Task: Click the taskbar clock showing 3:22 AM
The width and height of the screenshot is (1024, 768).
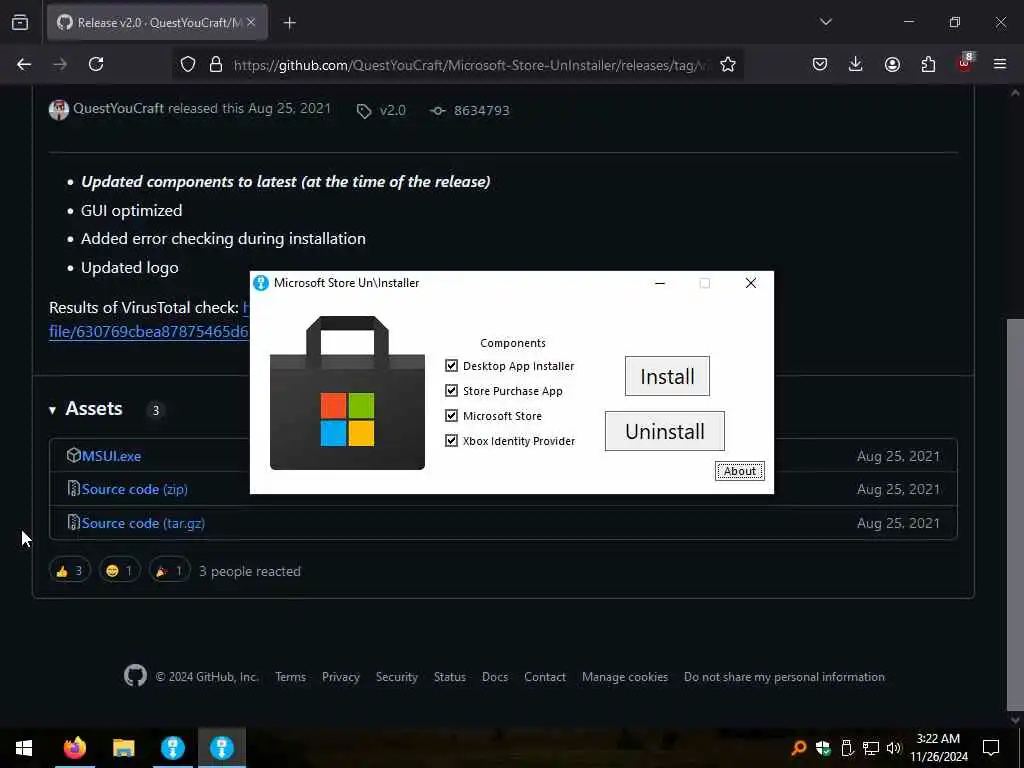Action: 938,748
